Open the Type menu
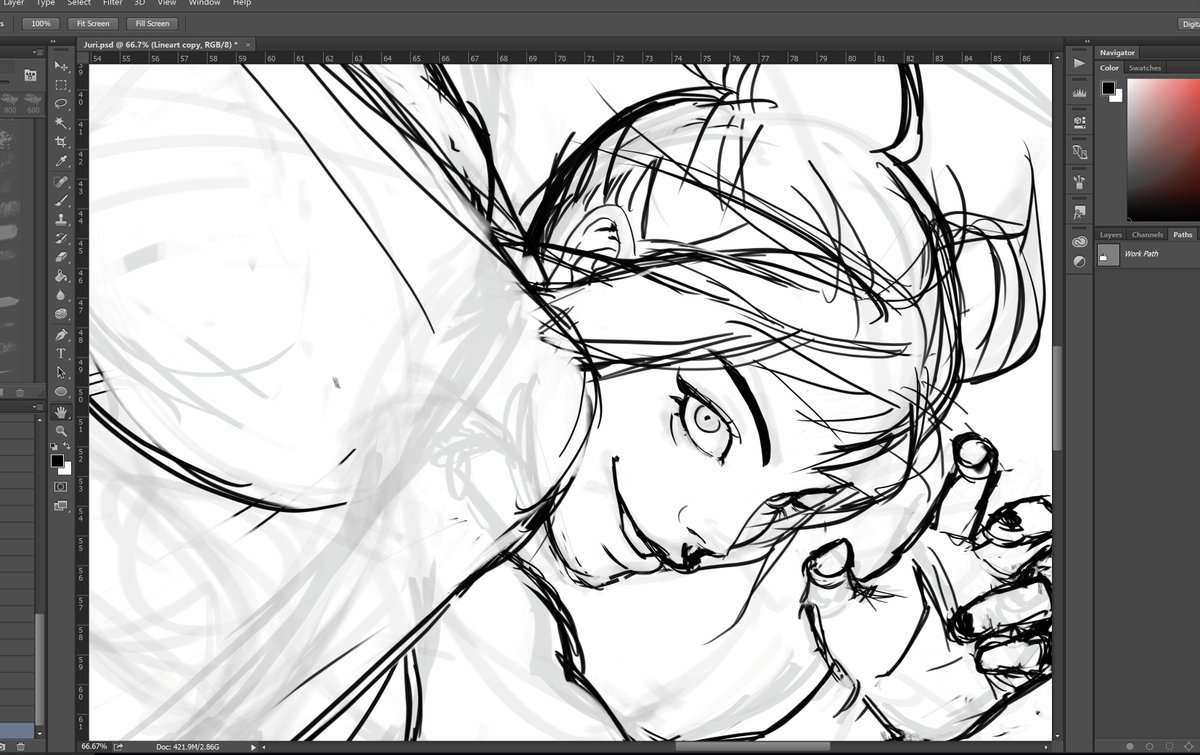 [x=46, y=4]
